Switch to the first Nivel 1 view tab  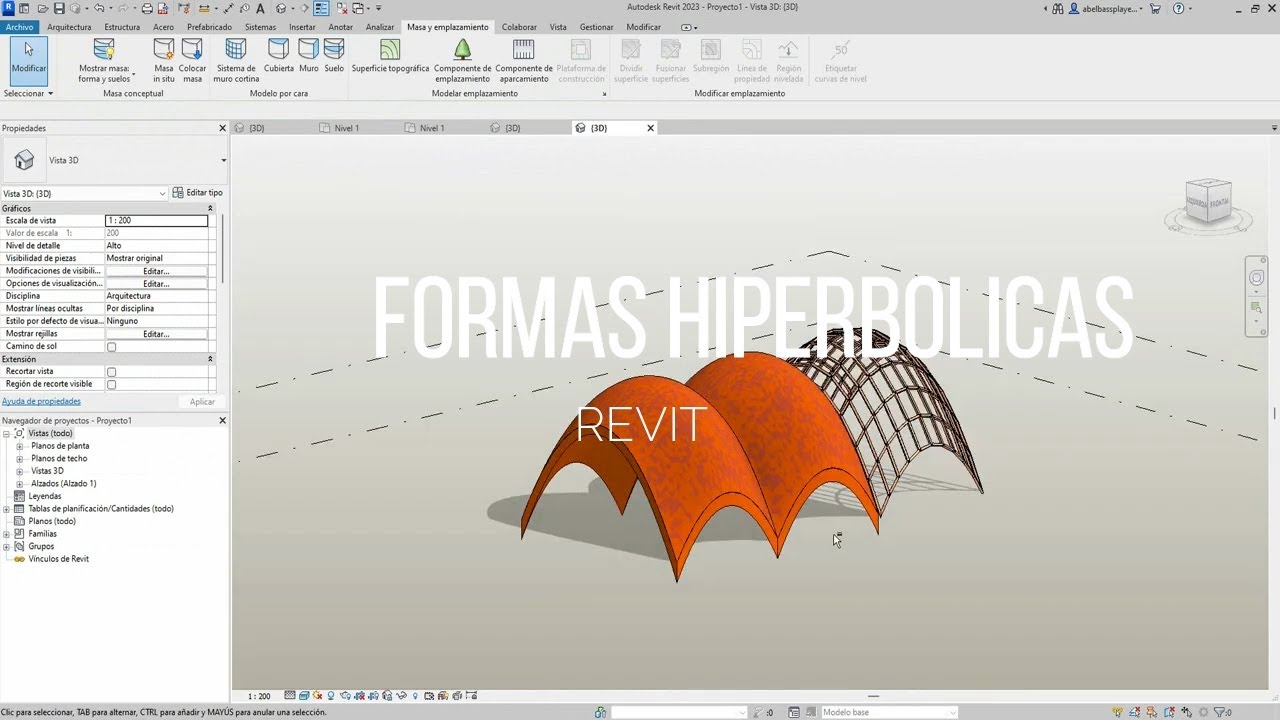click(x=346, y=128)
